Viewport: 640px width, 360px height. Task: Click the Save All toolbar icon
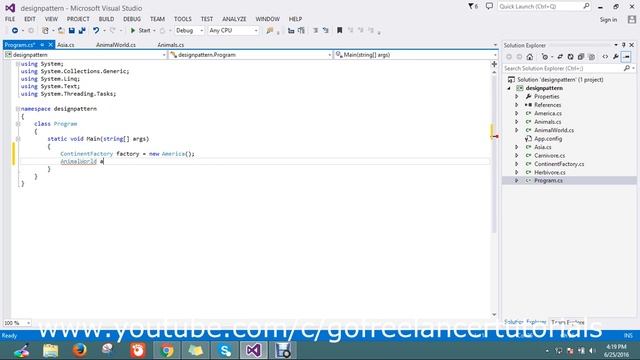[x=82, y=31]
